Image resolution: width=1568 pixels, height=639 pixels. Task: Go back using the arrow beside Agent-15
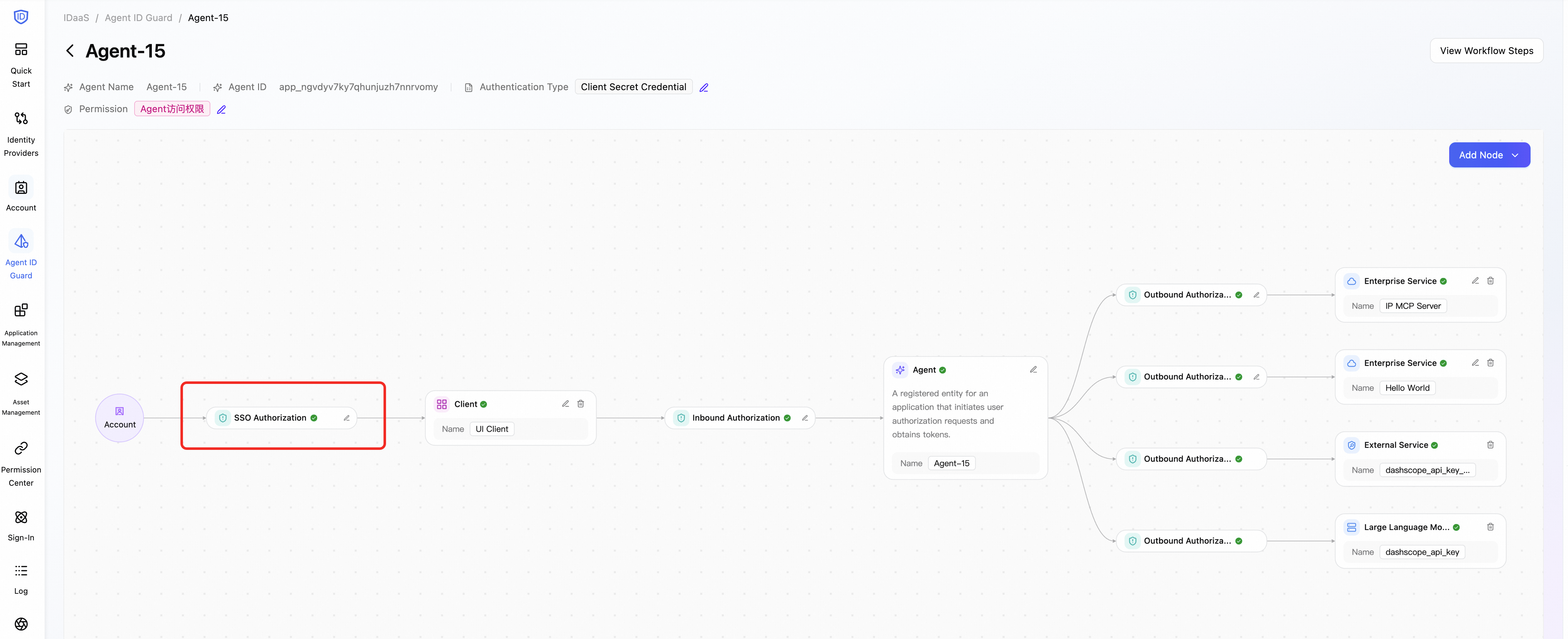pos(70,51)
